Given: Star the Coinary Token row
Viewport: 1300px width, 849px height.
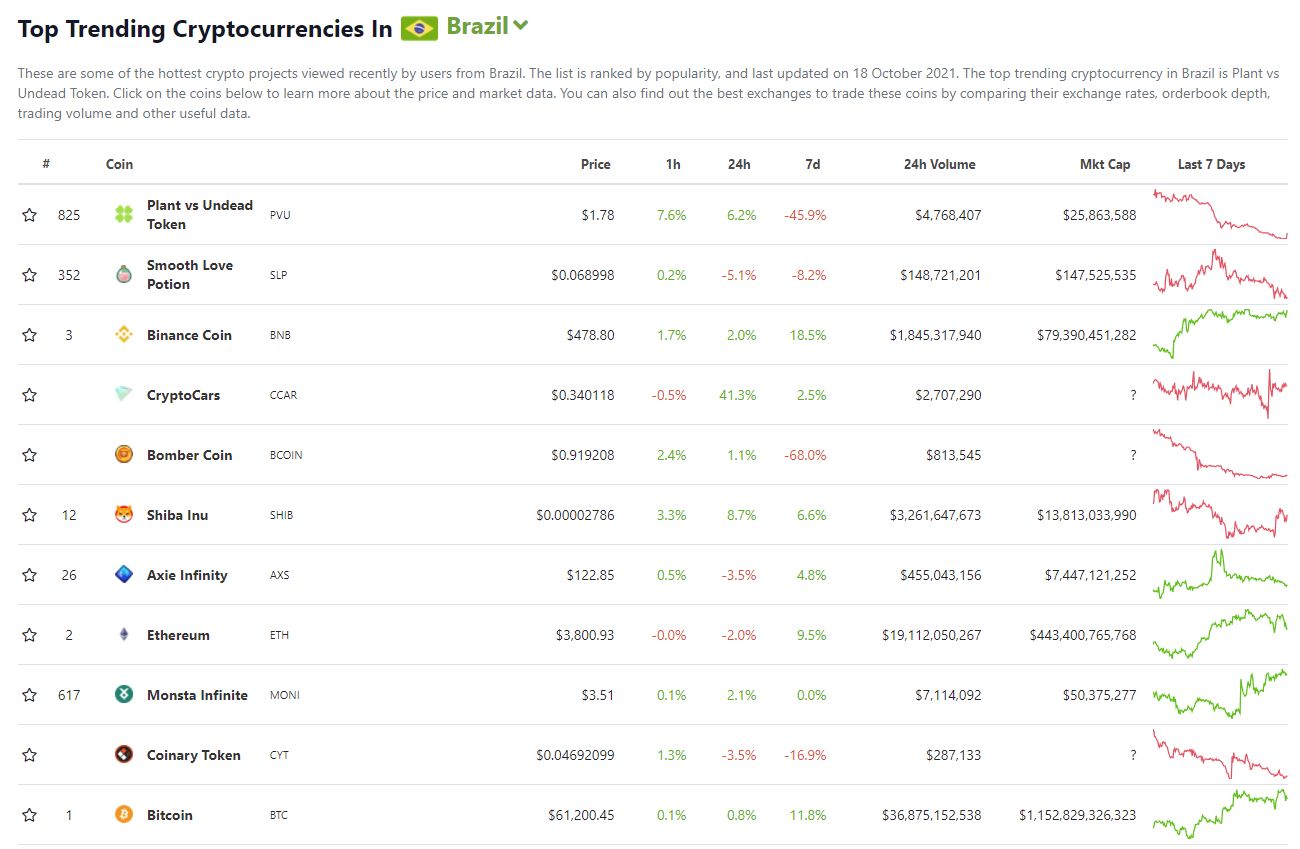Looking at the screenshot, I should tap(30, 754).
